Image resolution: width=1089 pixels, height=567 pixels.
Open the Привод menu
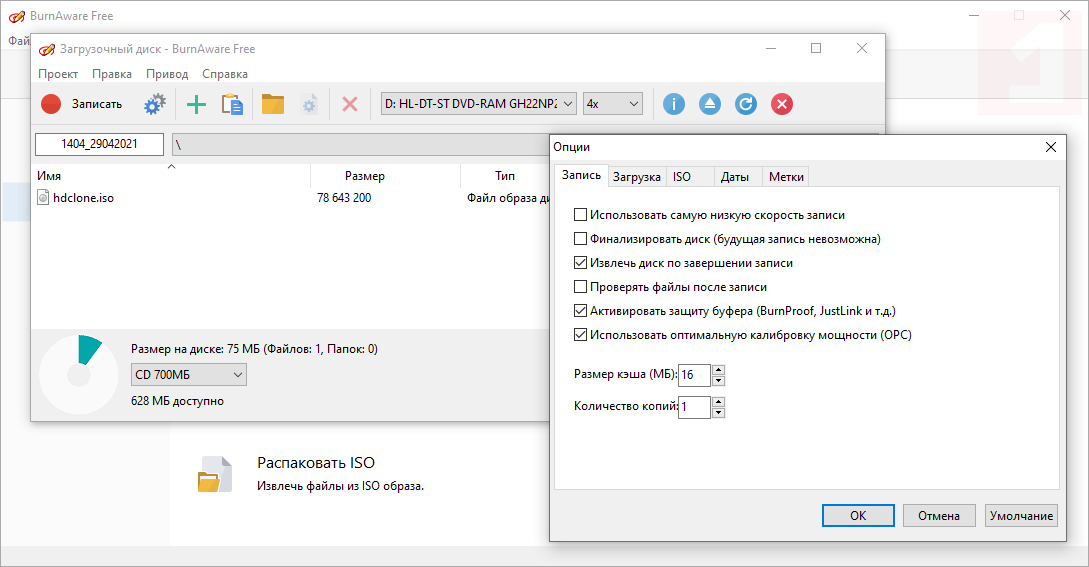pos(167,74)
